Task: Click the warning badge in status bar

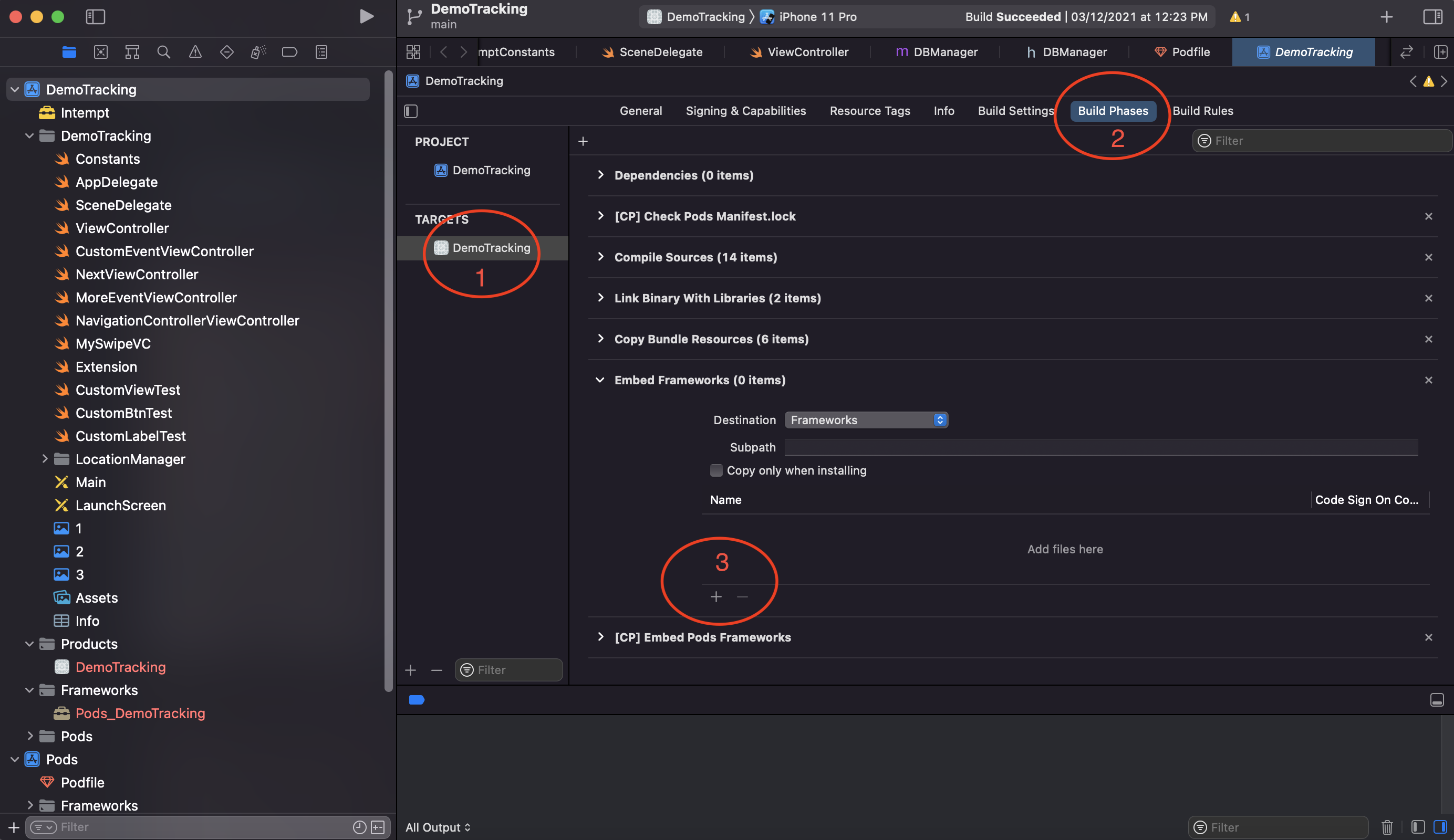Action: tap(1239, 17)
